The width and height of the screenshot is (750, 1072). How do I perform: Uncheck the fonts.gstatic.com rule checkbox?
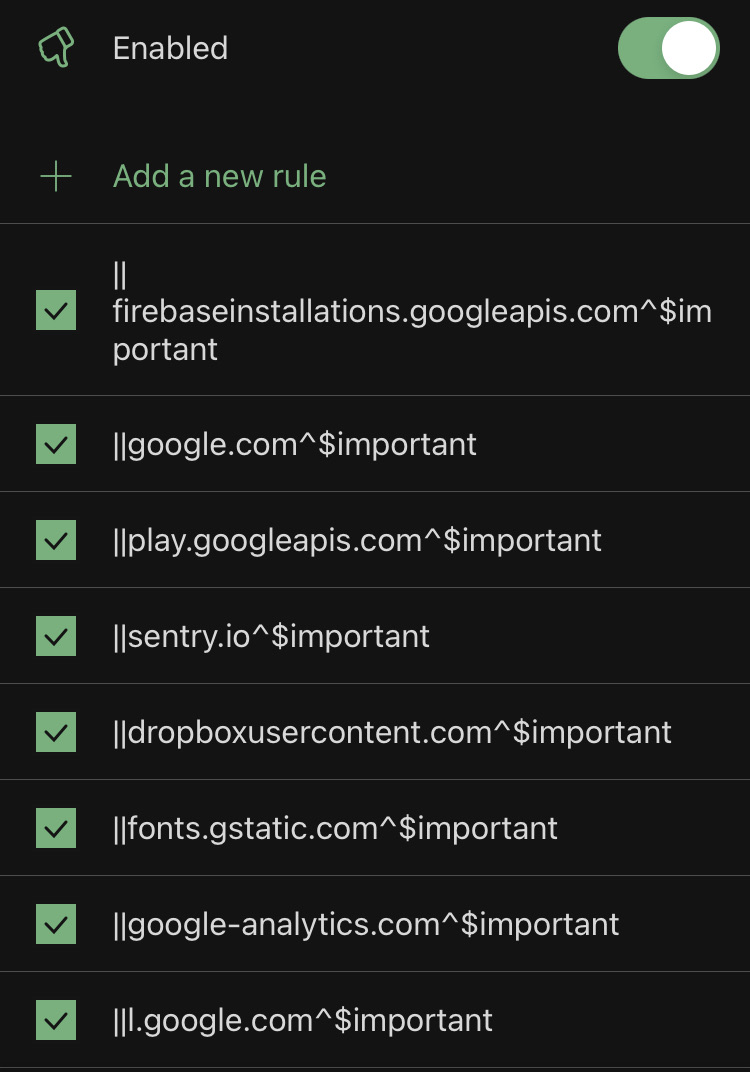[x=56, y=828]
